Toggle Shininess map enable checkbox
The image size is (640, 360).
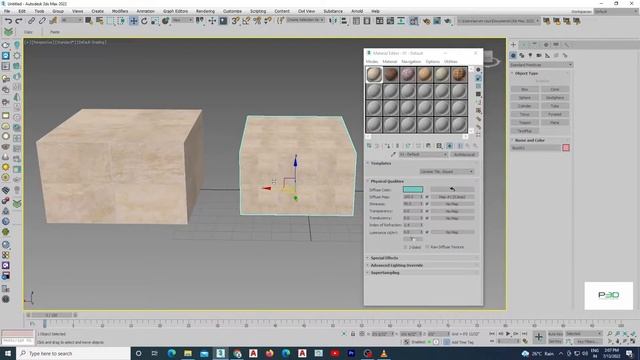[x=427, y=204]
